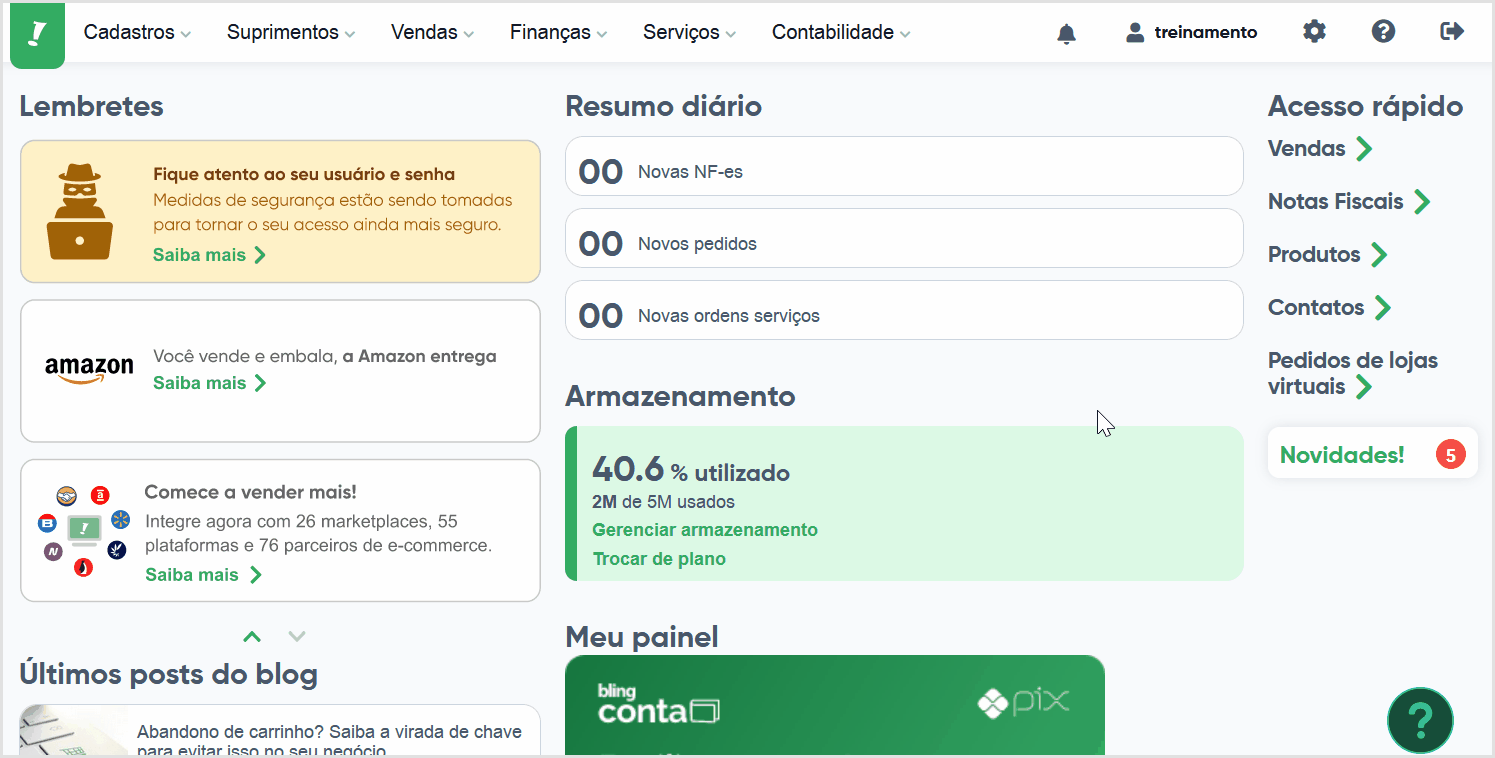Open the Contabilidade dropdown menu

841,32
